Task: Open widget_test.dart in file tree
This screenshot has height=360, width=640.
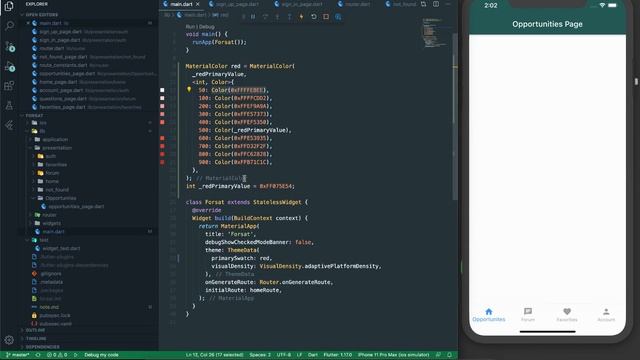Action: (x=61, y=248)
